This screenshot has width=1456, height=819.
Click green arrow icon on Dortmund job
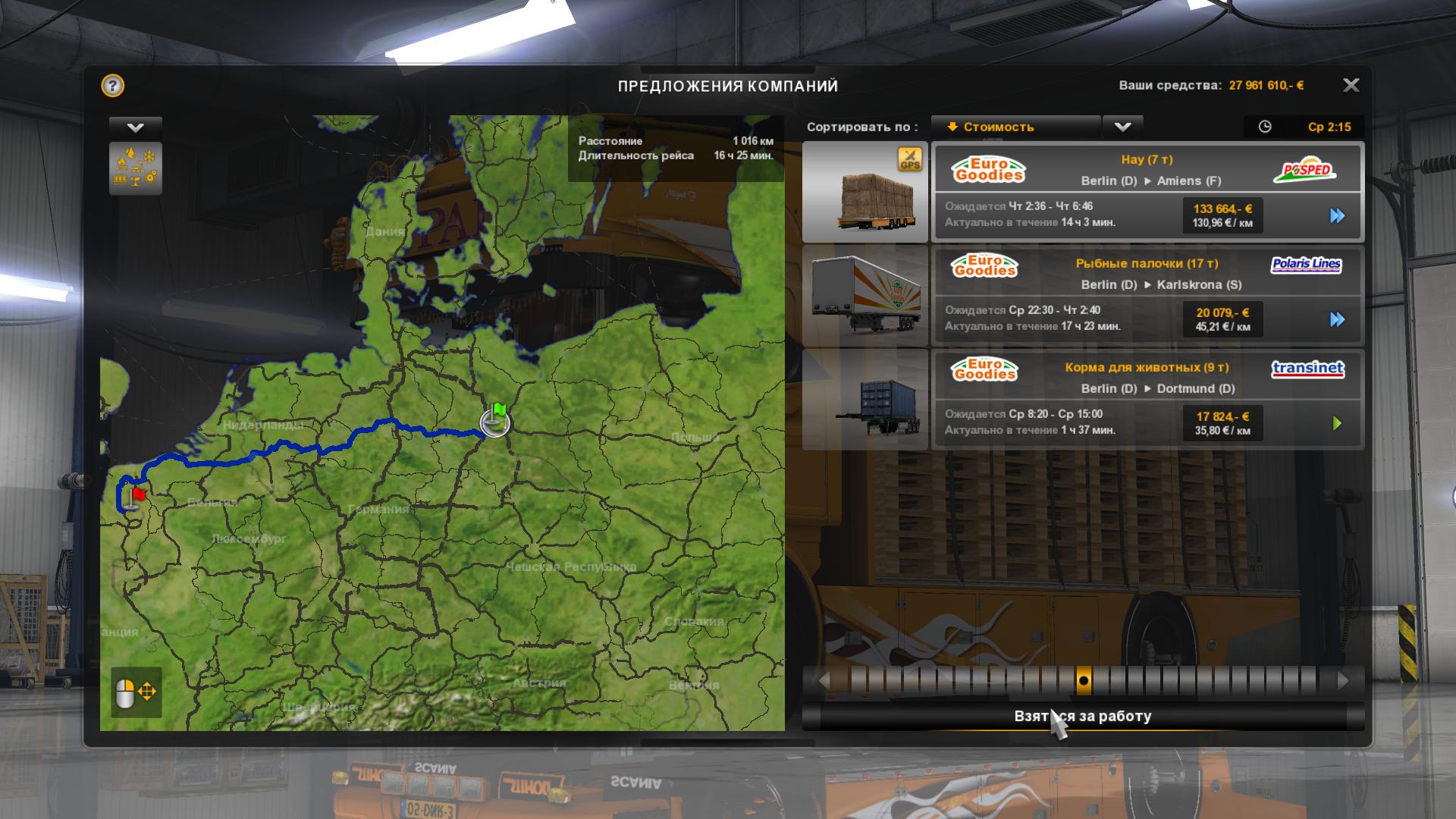tap(1337, 423)
